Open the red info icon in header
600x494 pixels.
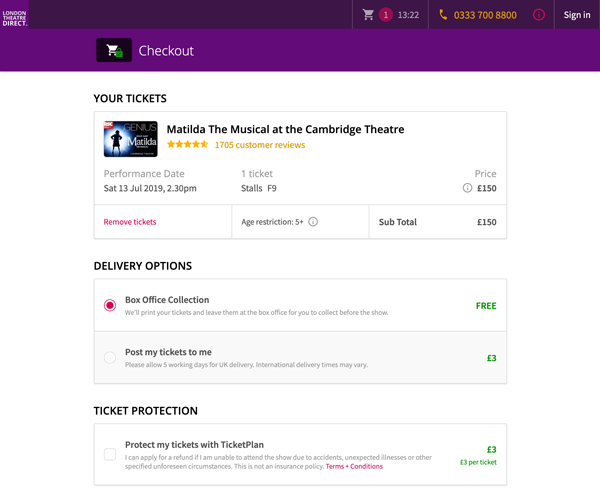tap(539, 15)
